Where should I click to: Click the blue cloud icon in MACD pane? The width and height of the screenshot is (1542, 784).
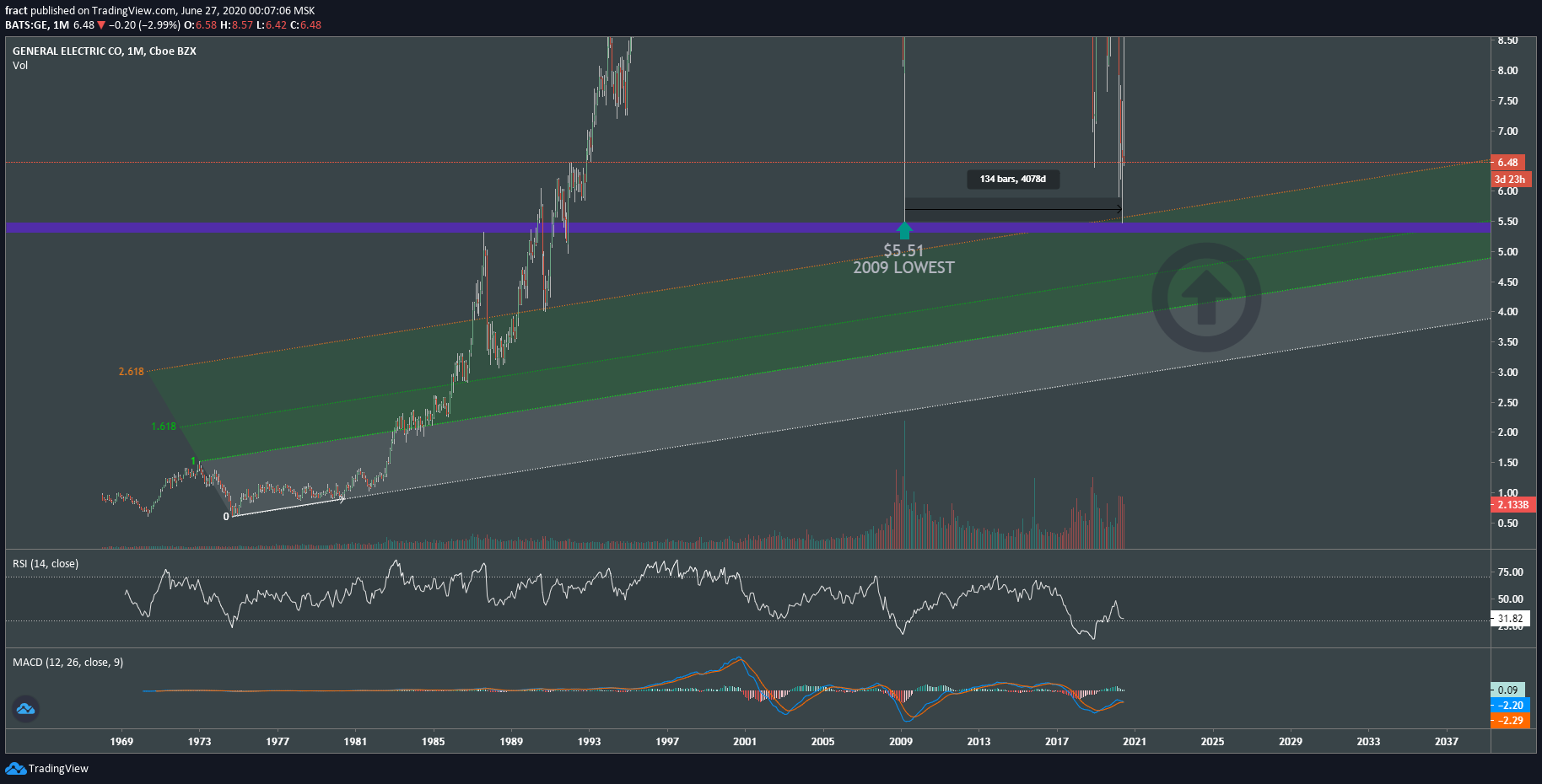26,708
